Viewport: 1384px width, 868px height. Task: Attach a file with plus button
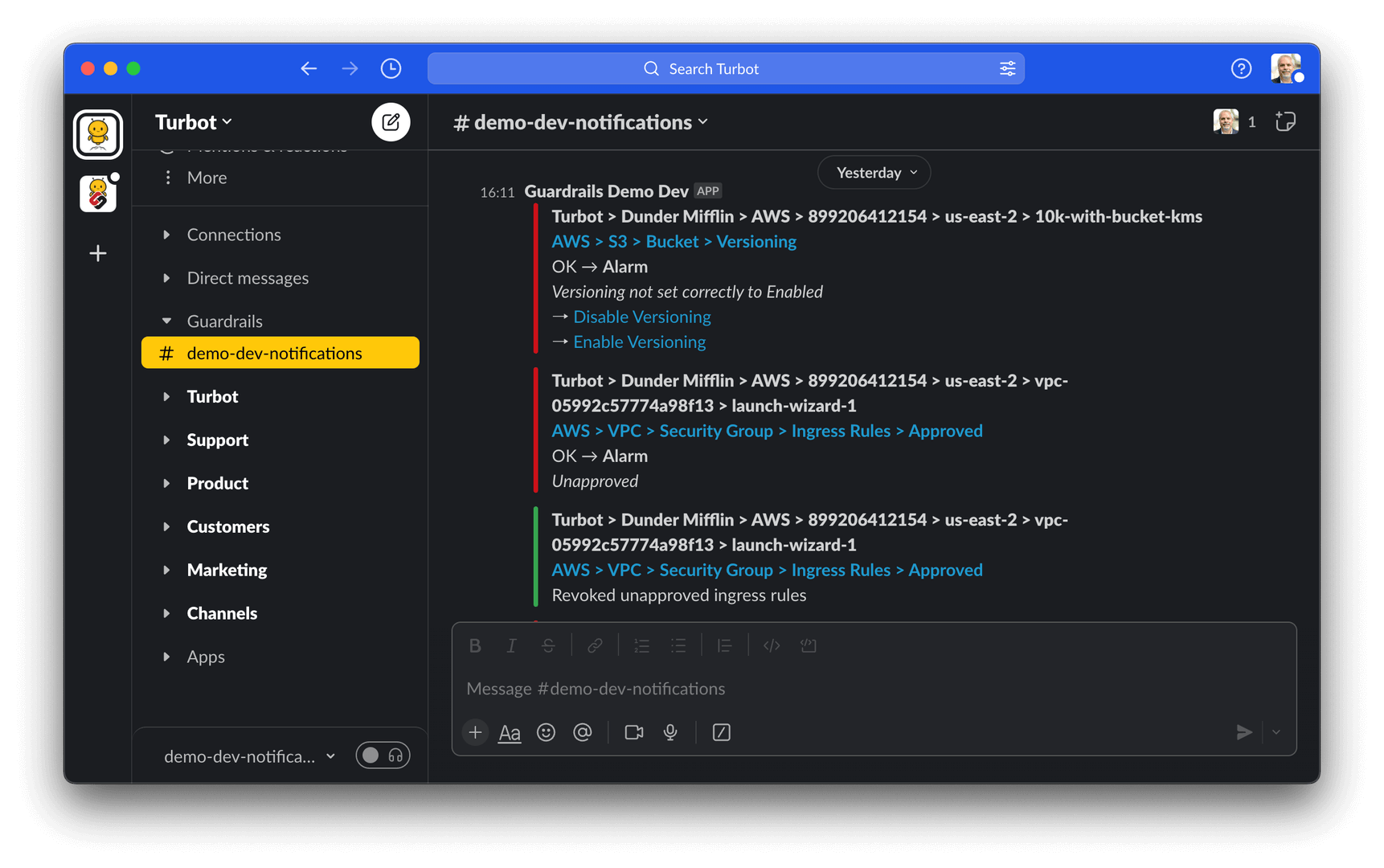tap(475, 732)
